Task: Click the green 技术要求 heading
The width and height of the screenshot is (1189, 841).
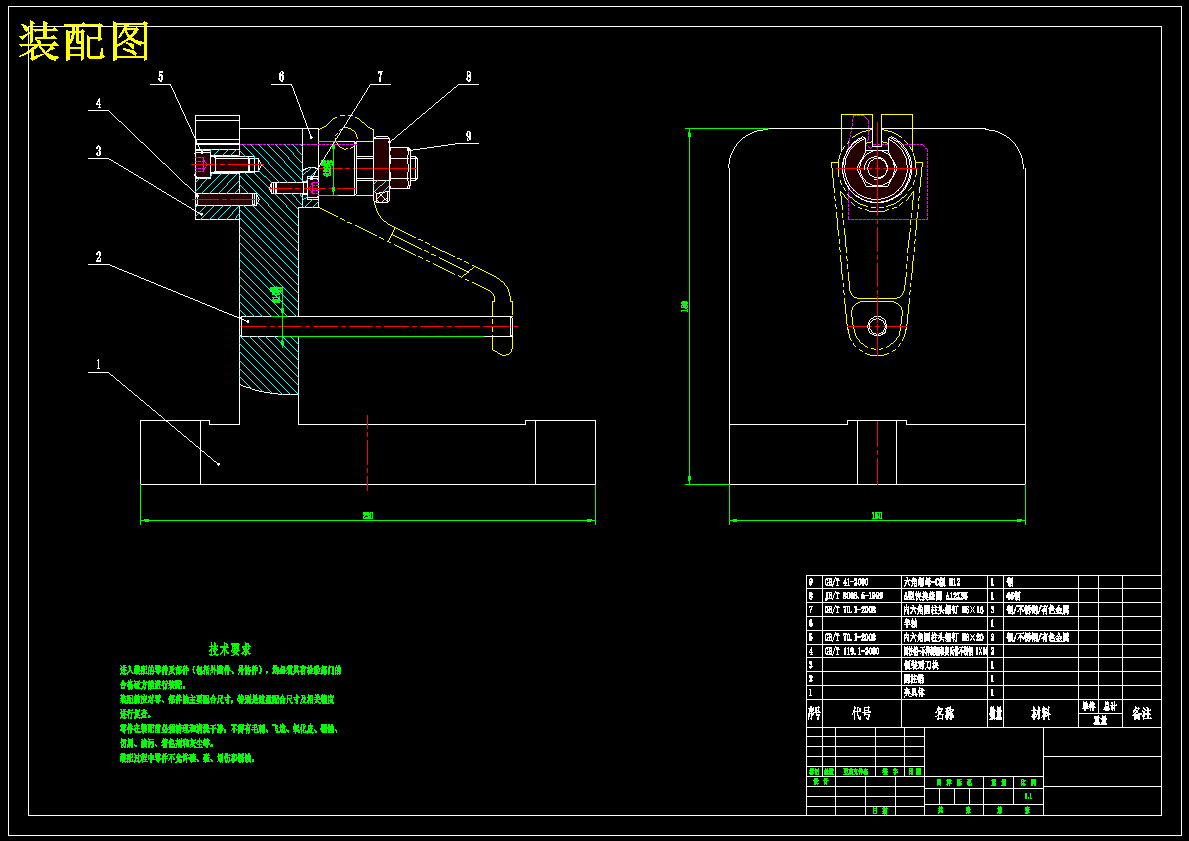Action: [x=230, y=650]
